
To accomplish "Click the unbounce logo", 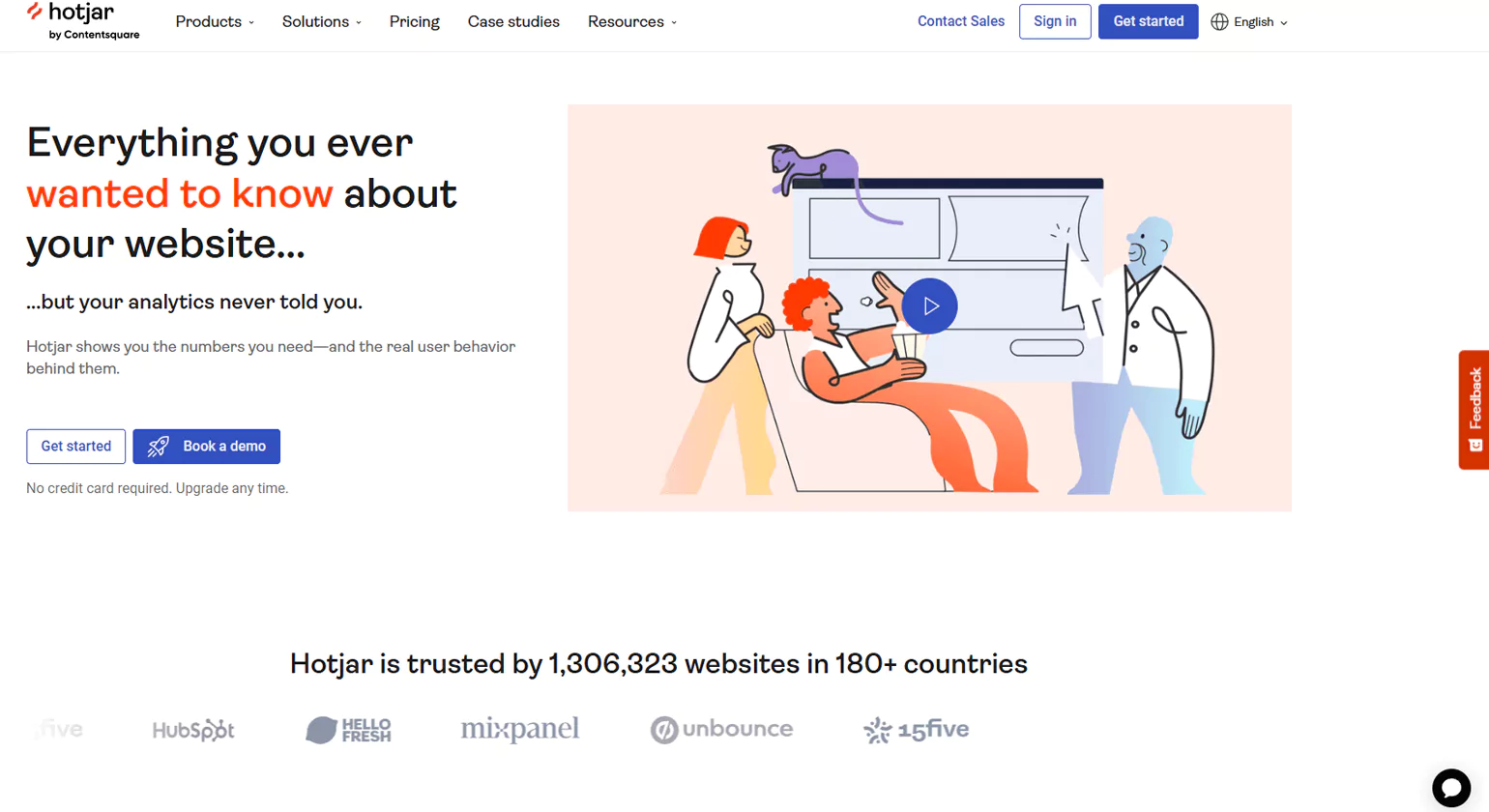I will (723, 729).
